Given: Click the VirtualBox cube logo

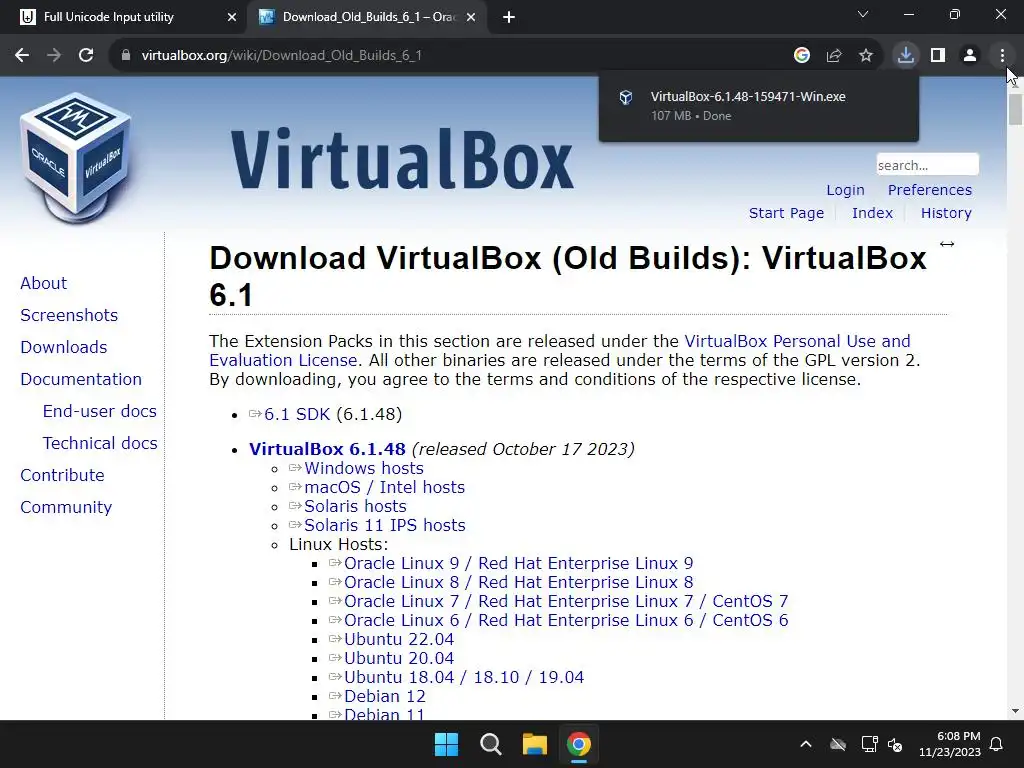Looking at the screenshot, I should (x=76, y=159).
